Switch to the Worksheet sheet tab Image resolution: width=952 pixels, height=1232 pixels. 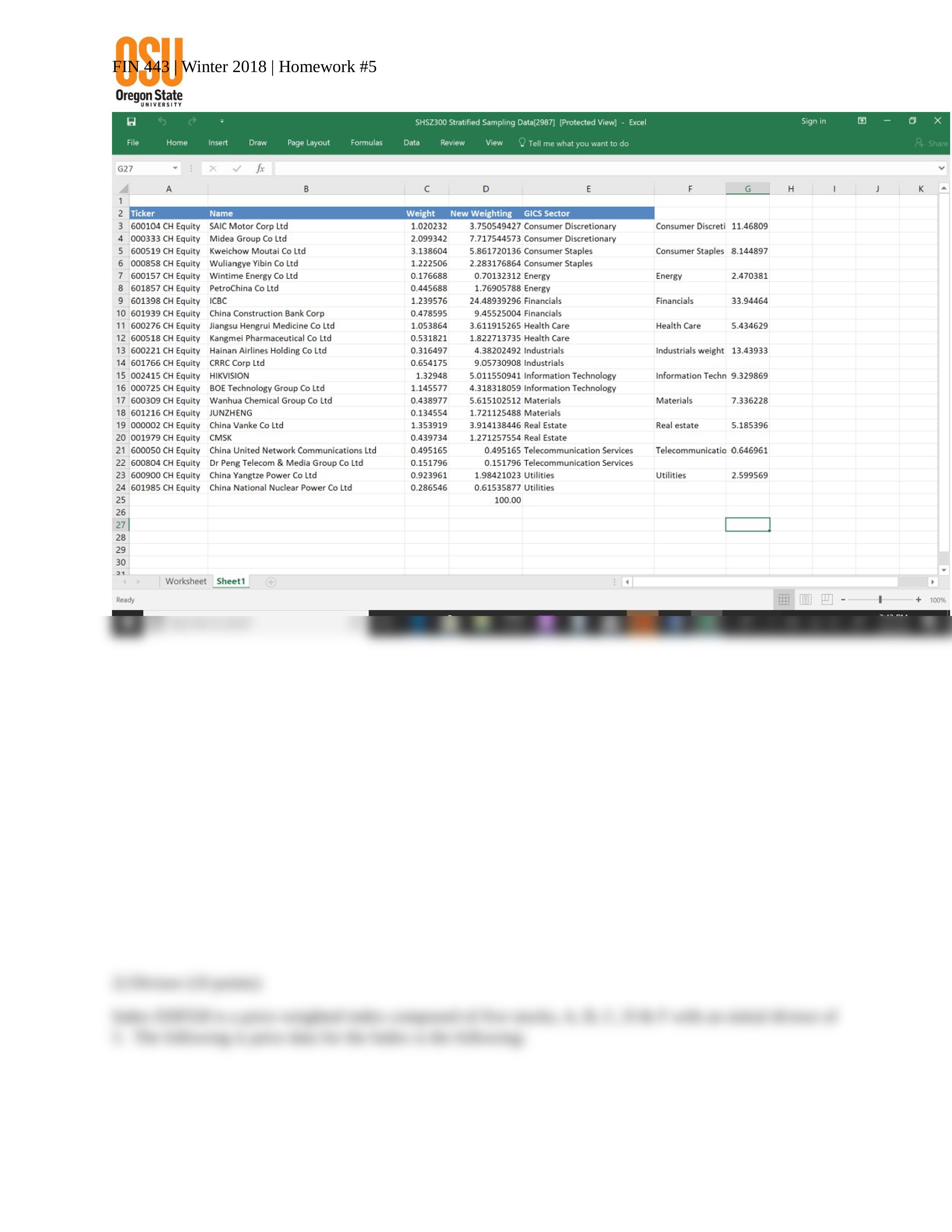pos(186,581)
